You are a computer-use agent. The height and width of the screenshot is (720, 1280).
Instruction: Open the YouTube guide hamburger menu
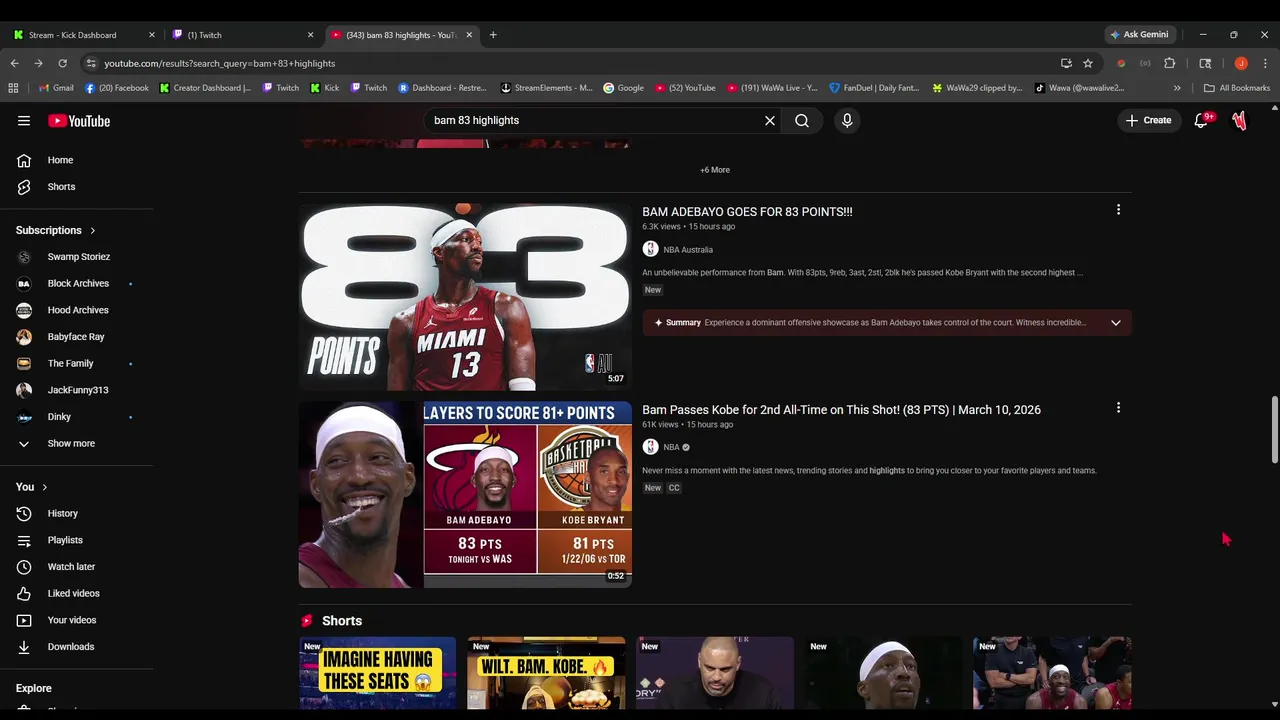[24, 121]
